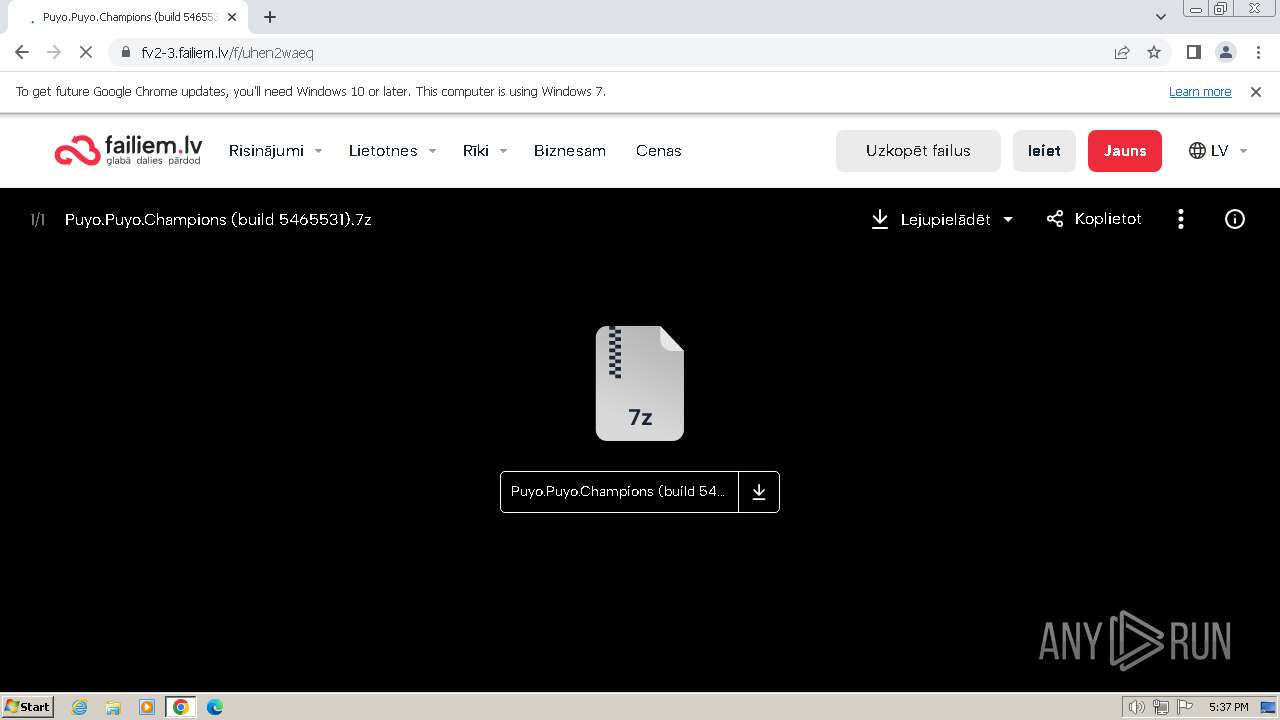Show file info via the info icon

tap(1235, 219)
